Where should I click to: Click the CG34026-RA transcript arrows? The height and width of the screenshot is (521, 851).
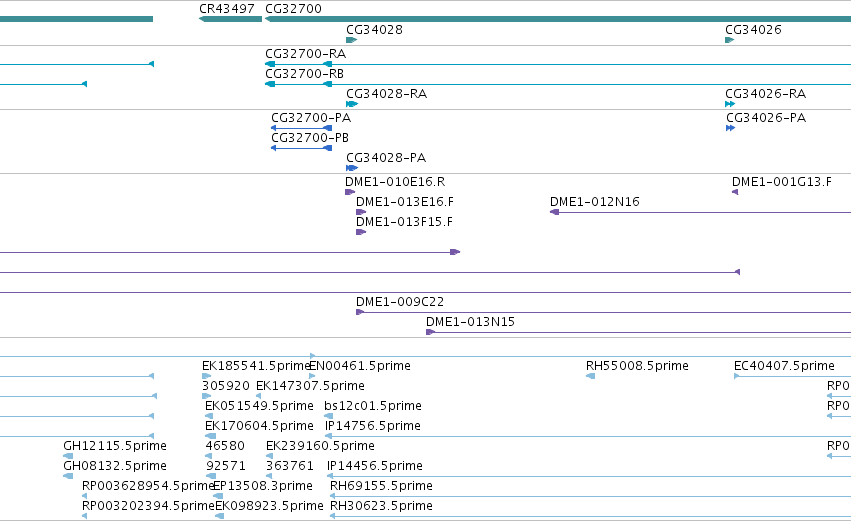730,104
